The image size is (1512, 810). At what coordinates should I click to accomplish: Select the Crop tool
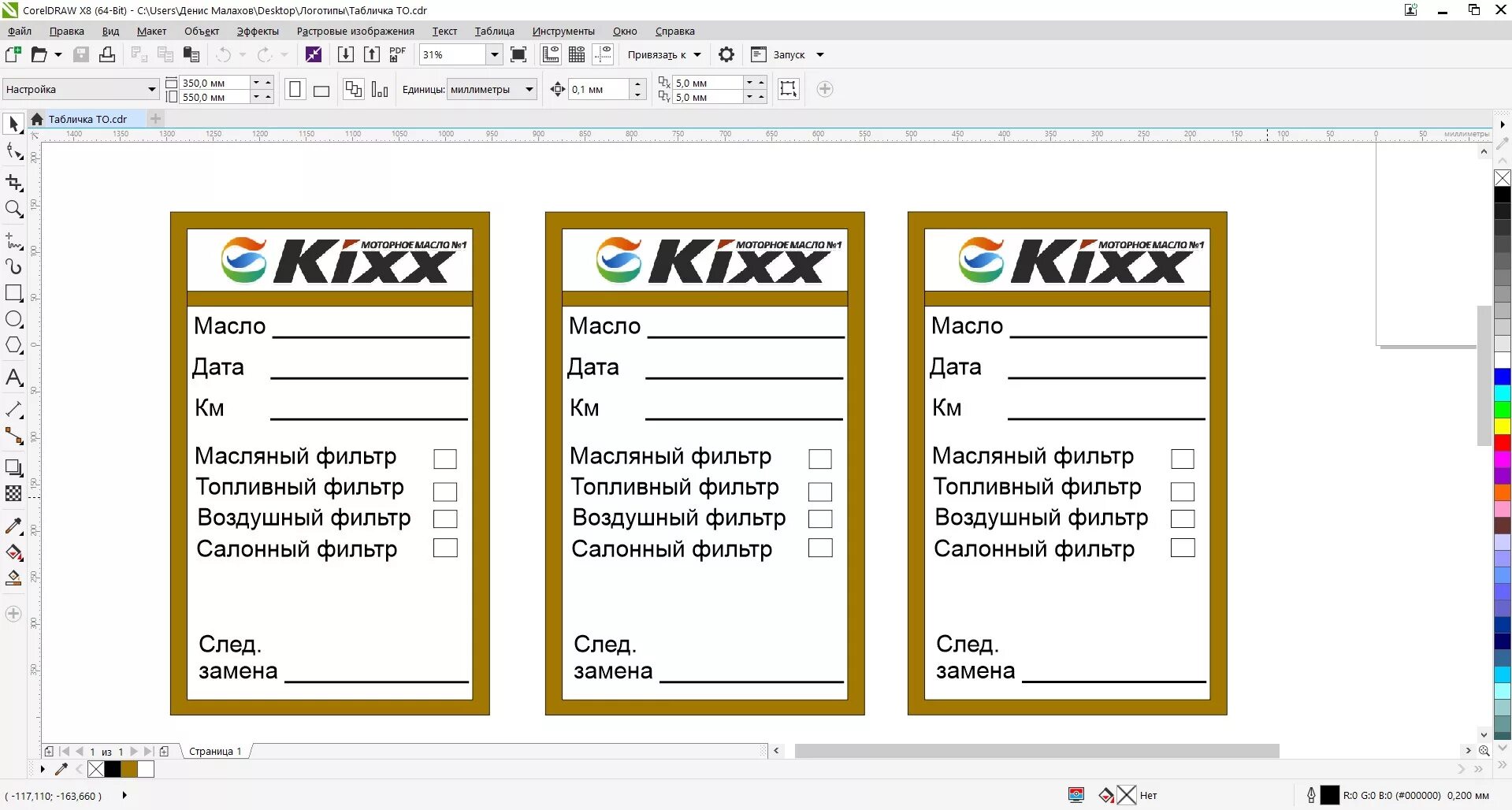pyautogui.click(x=13, y=183)
